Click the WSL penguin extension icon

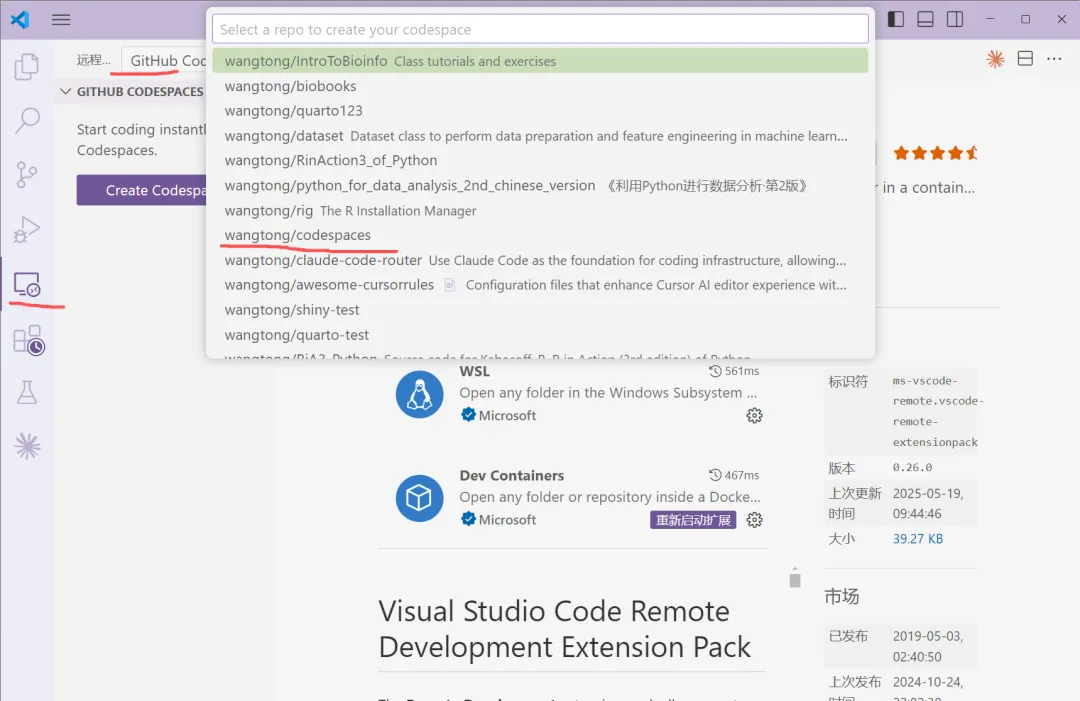tap(419, 395)
